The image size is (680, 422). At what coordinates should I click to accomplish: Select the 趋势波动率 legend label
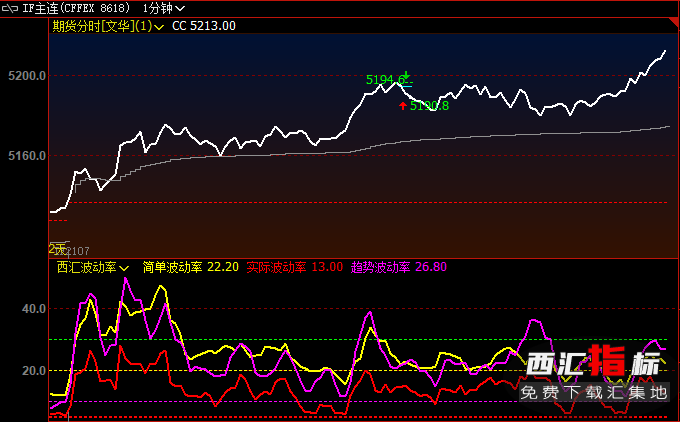(x=380, y=268)
